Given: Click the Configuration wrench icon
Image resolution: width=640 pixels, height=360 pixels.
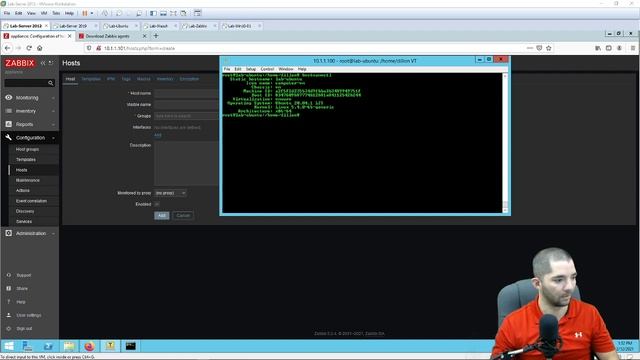Looking at the screenshot, I should [x=9, y=138].
